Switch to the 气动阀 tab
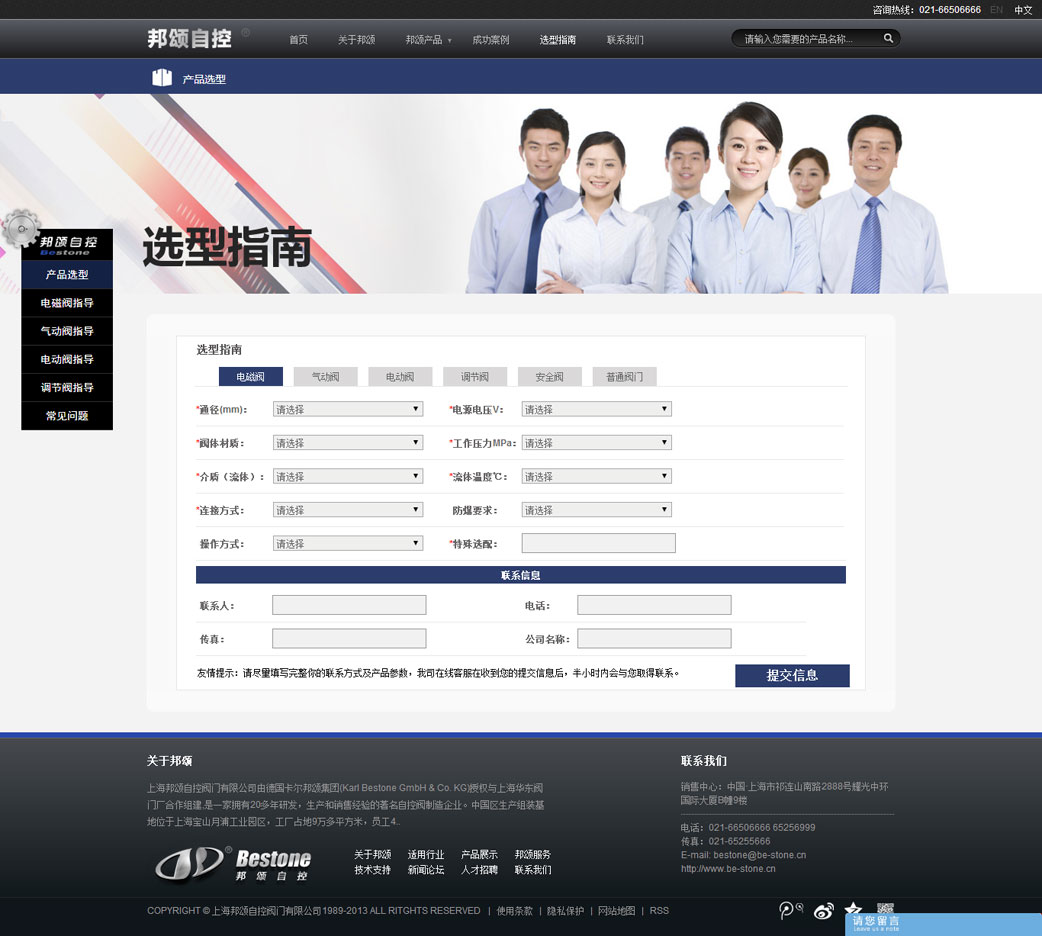Viewport: 1042px width, 936px height. pos(324,376)
